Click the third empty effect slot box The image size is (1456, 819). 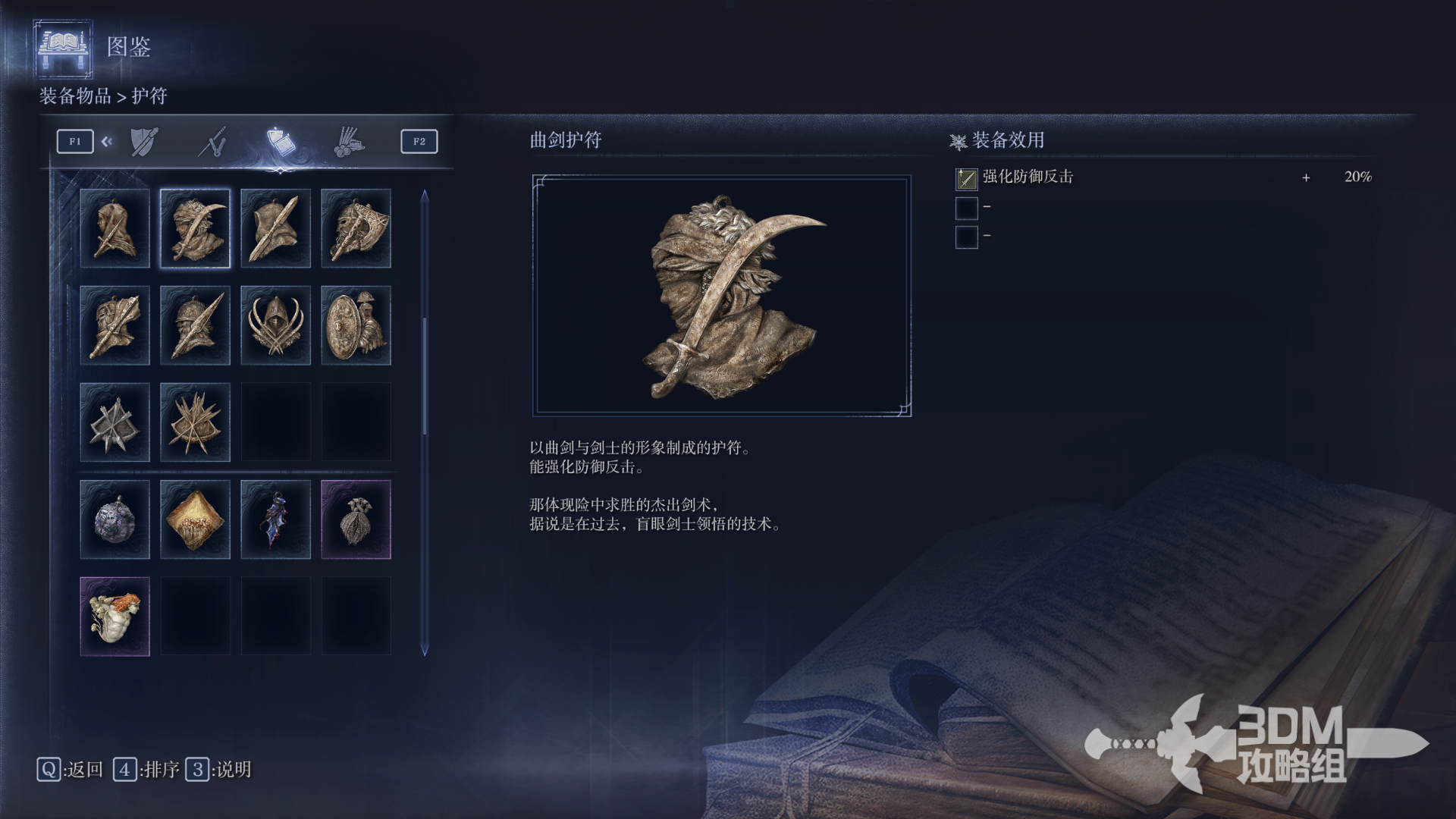[966, 237]
